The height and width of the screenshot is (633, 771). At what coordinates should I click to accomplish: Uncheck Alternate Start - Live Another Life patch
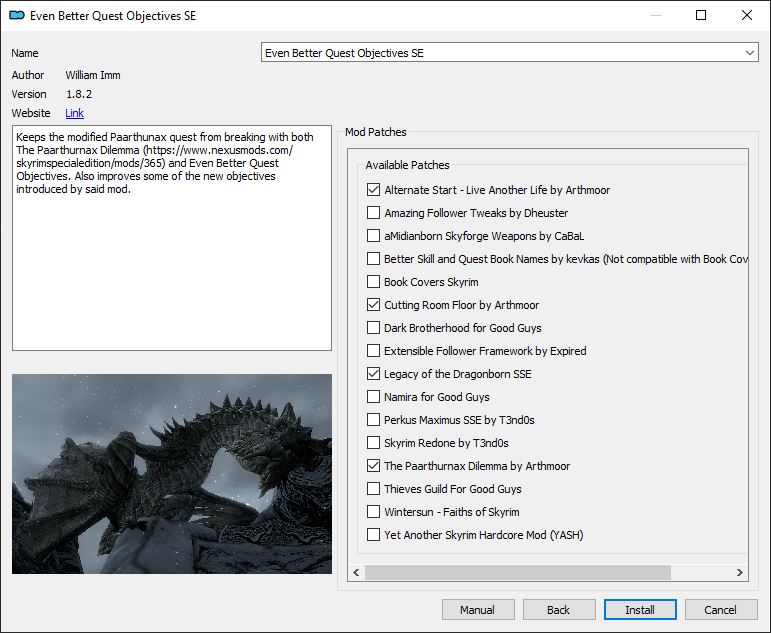point(373,190)
